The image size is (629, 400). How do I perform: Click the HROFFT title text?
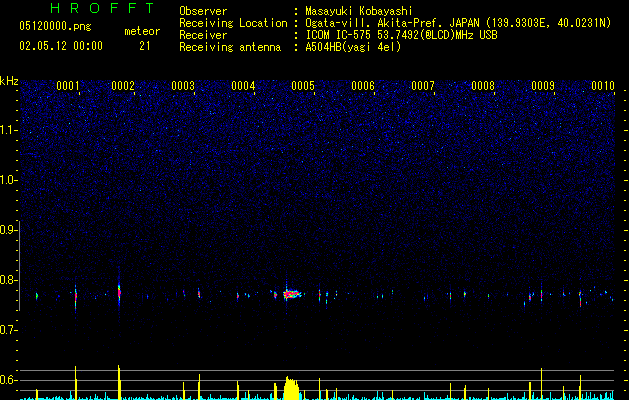click(x=102, y=8)
